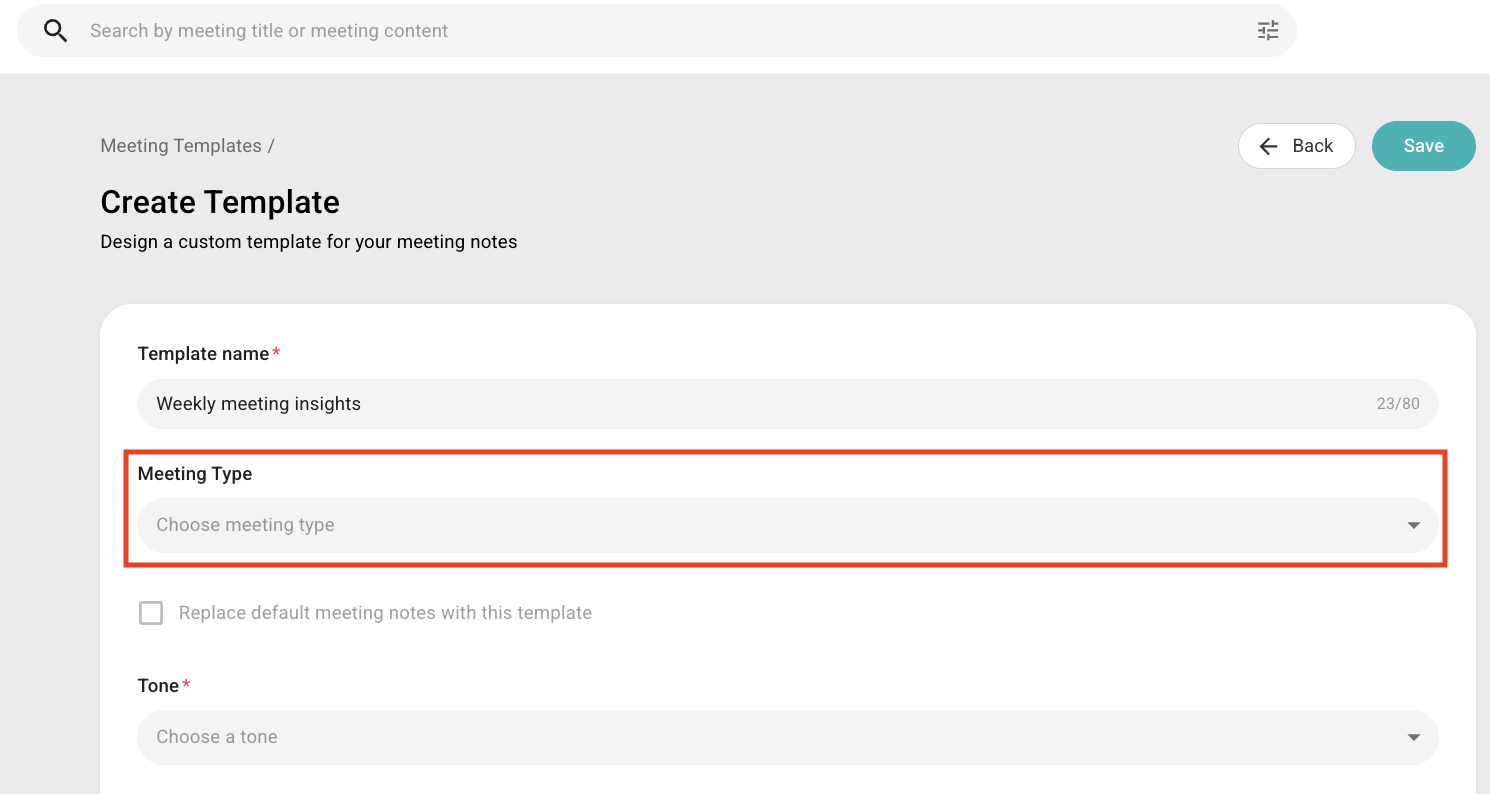Click the left arrow in Back button
The height and width of the screenshot is (794, 1490).
coord(1269,146)
